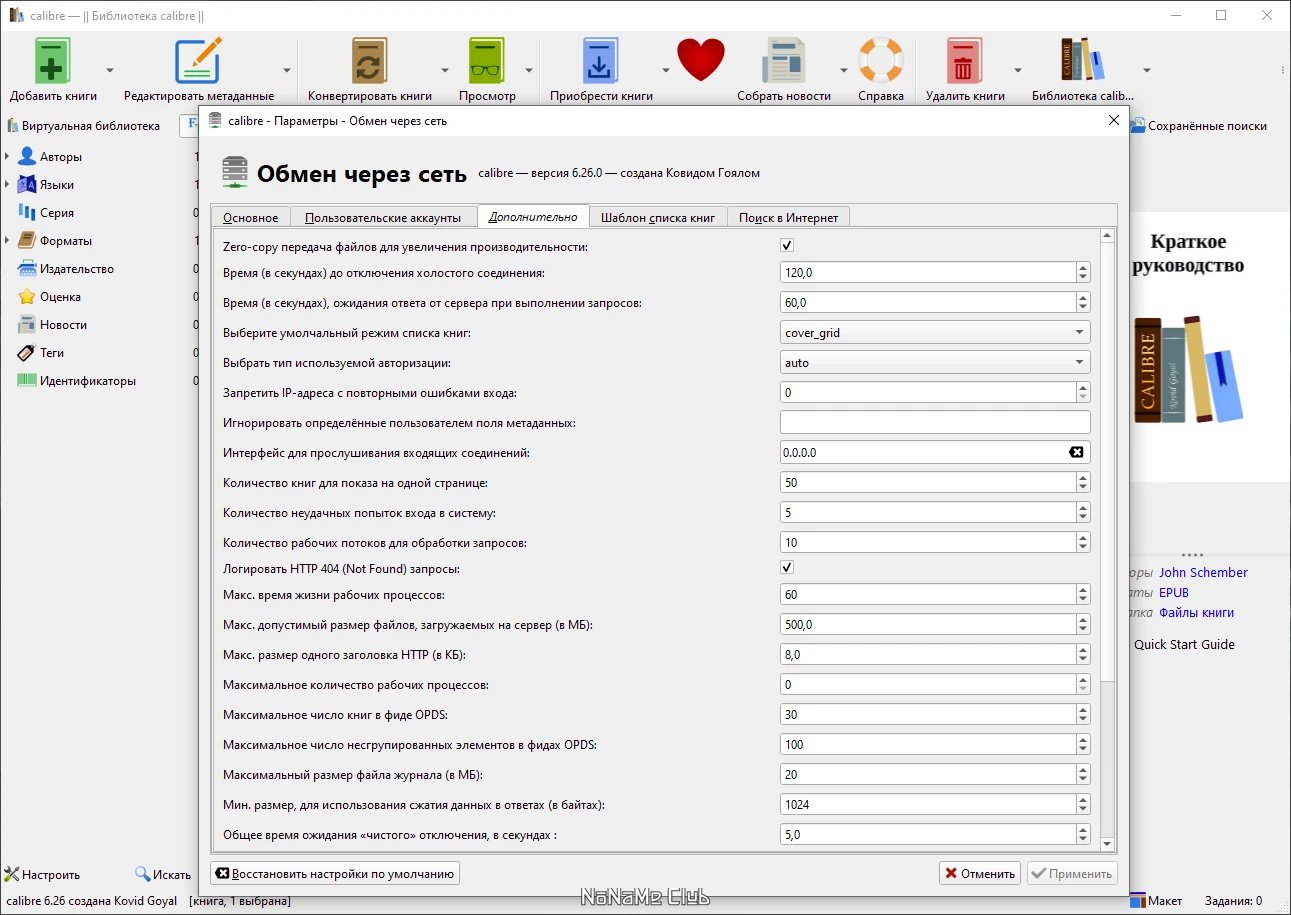Click Удалить книги trash icon
Image resolution: width=1291 pixels, height=915 pixels.
[x=964, y=61]
